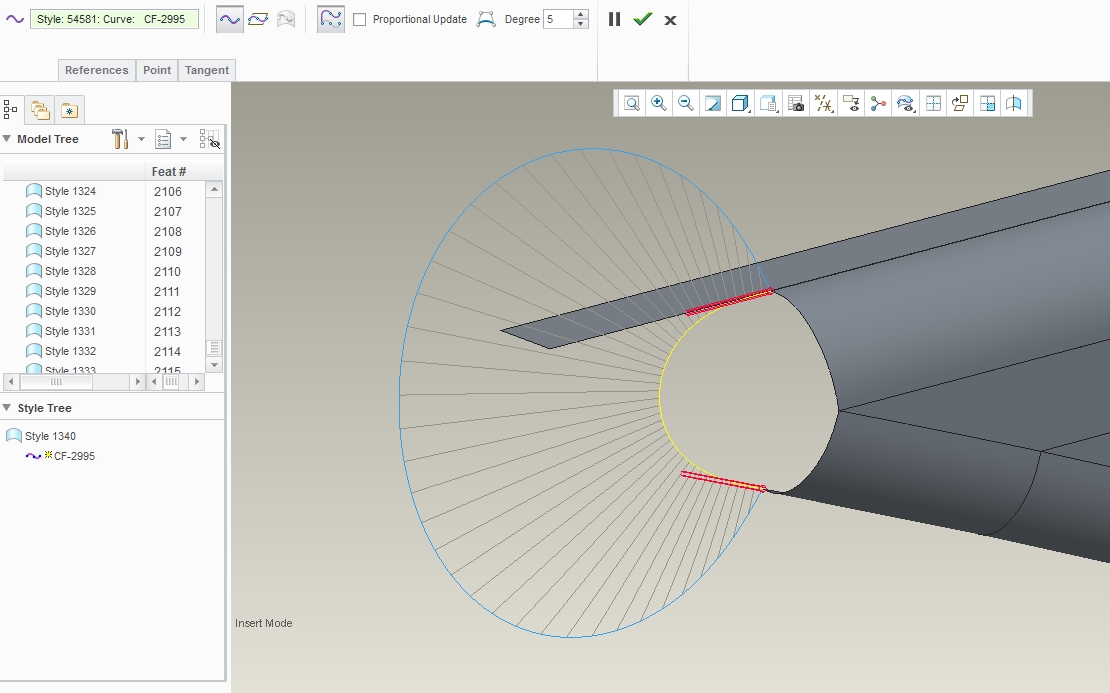Toggle the control points editing button
The height and width of the screenshot is (693, 1110).
pos(331,19)
